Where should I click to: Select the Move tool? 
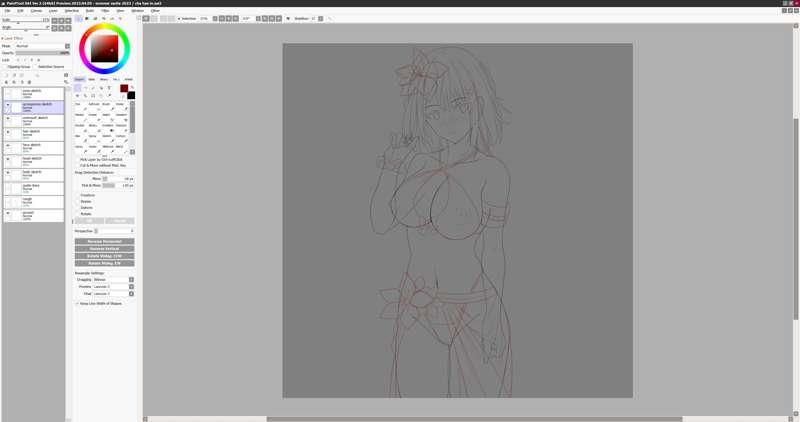coord(78,95)
